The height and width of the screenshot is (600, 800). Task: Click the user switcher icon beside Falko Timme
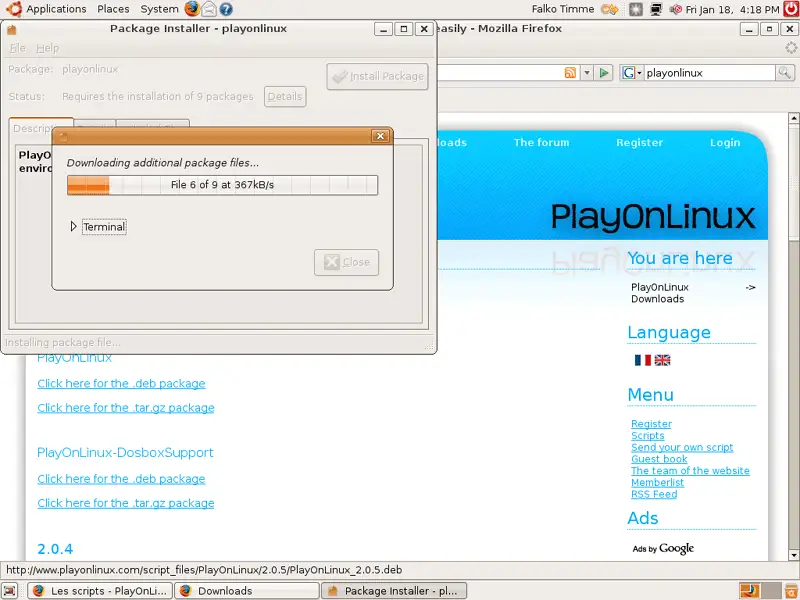tap(609, 9)
